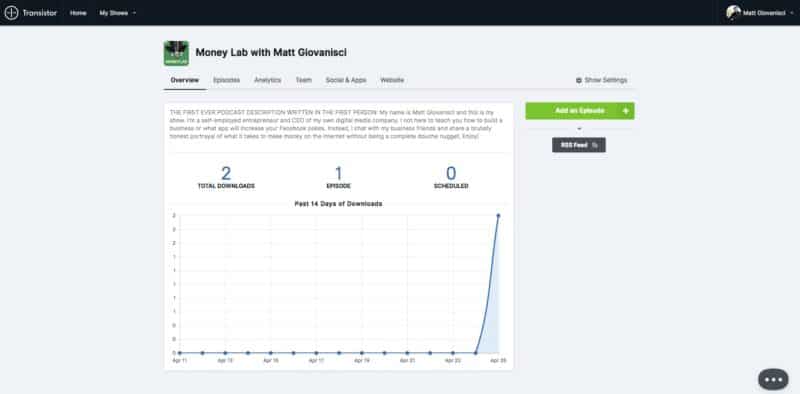Switch to the Episodes tab

click(227, 80)
